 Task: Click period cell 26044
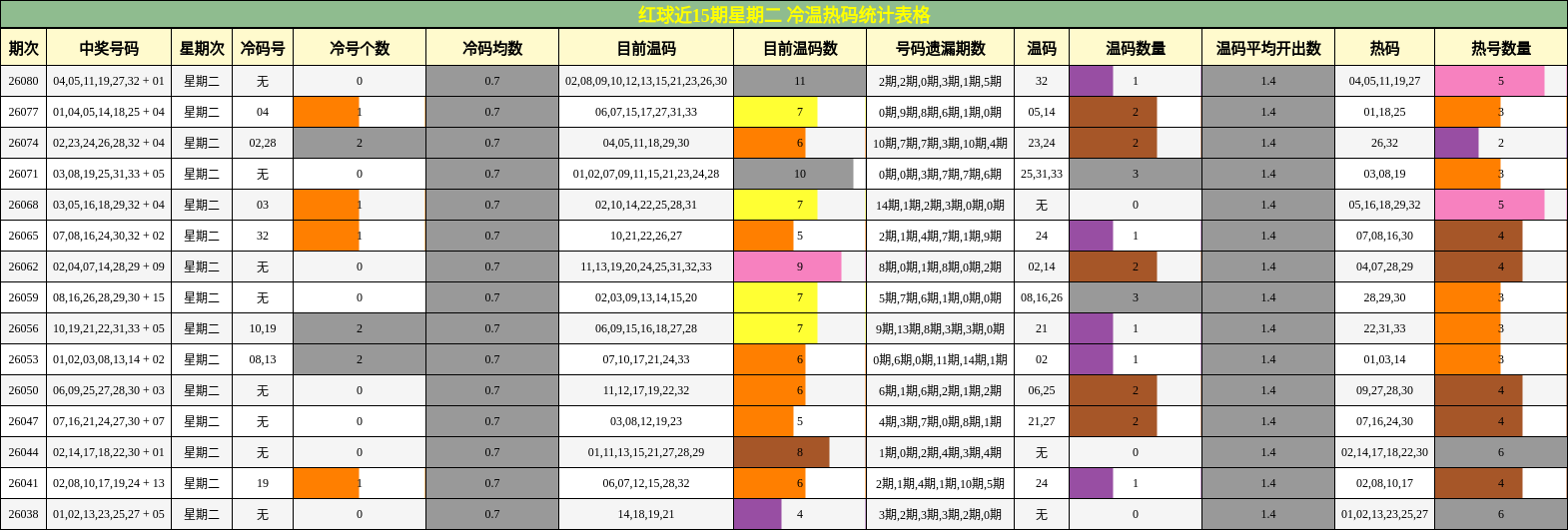24,452
